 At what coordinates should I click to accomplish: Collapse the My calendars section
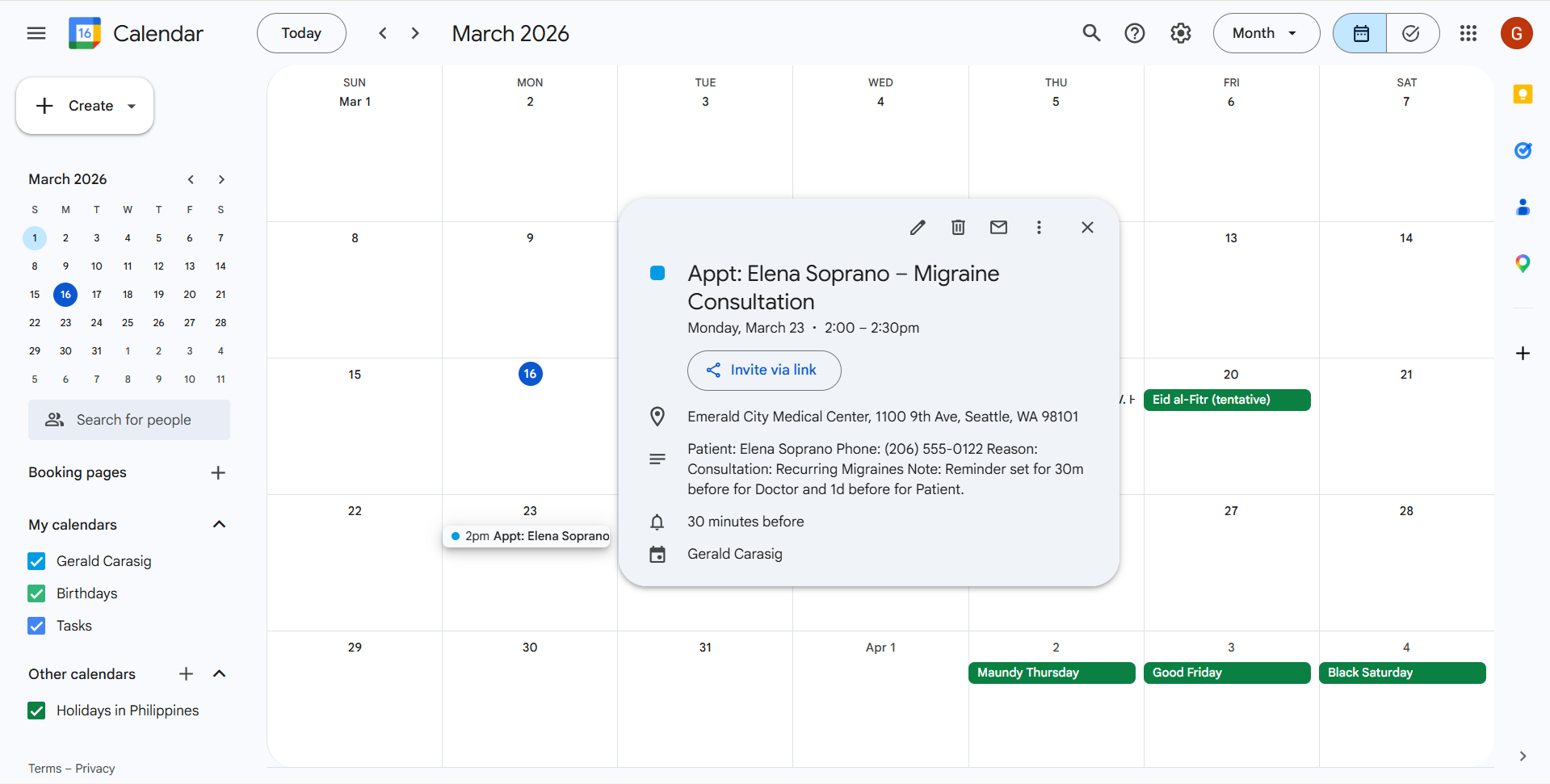(x=219, y=525)
